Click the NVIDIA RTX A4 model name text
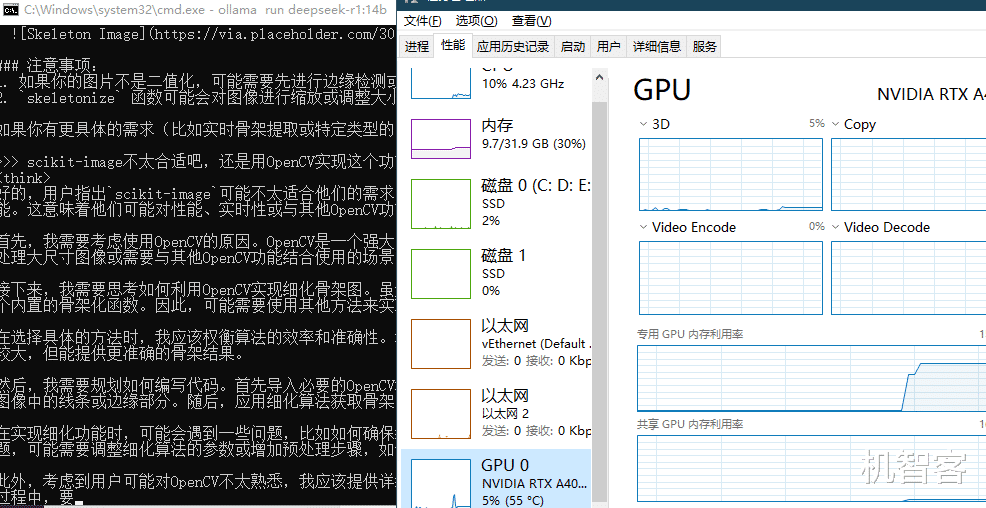The width and height of the screenshot is (986, 508). point(931,94)
